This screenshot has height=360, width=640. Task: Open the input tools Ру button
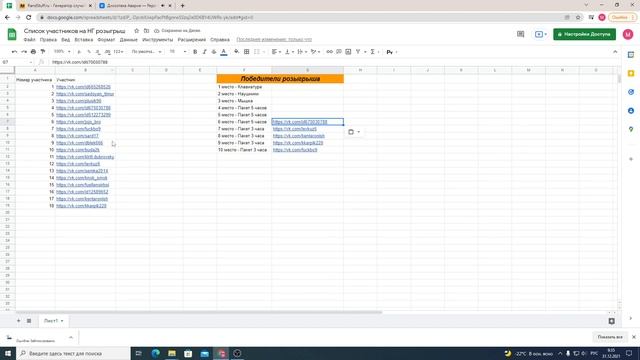(x=391, y=52)
